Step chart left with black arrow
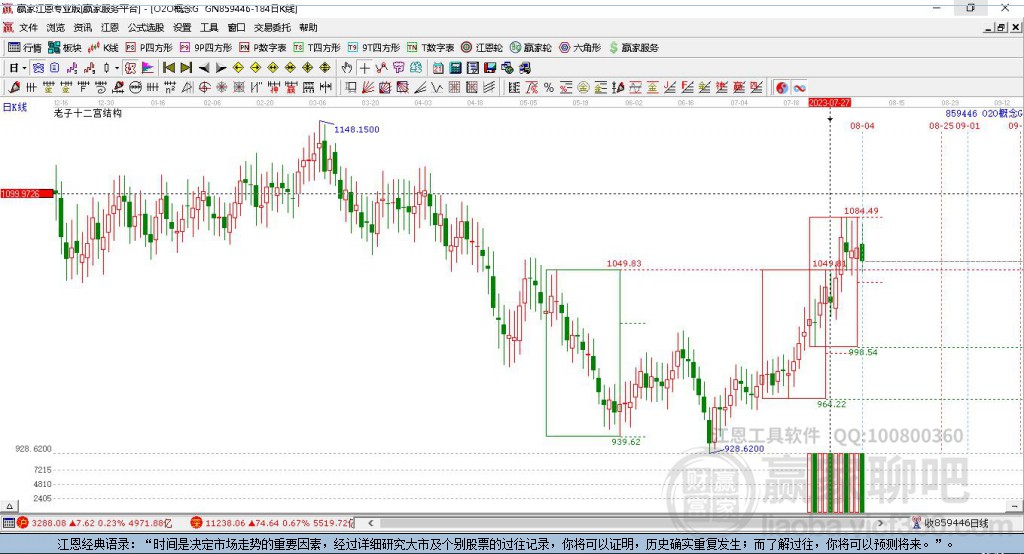1024x554 pixels. 204,68
